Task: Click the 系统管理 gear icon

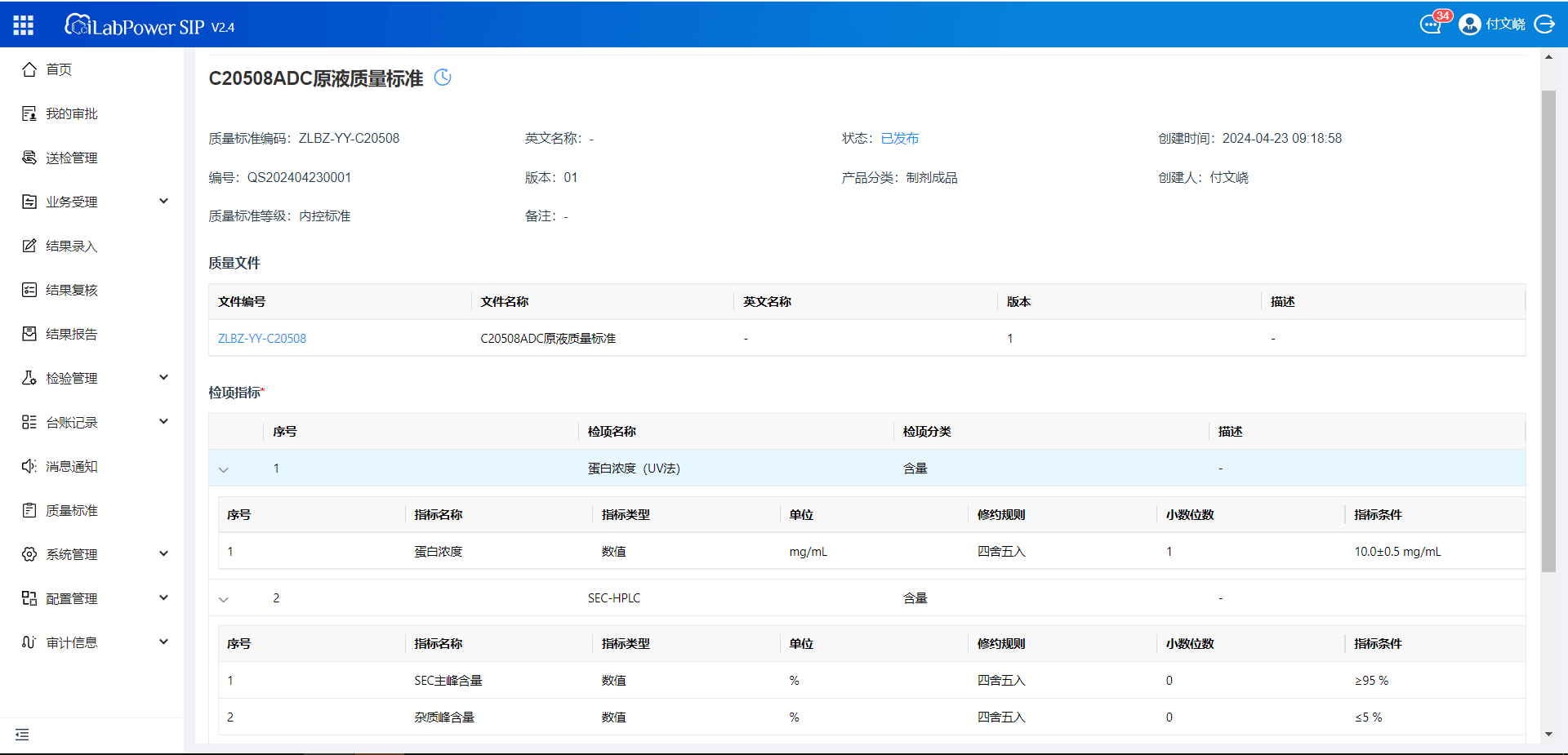Action: pos(29,554)
